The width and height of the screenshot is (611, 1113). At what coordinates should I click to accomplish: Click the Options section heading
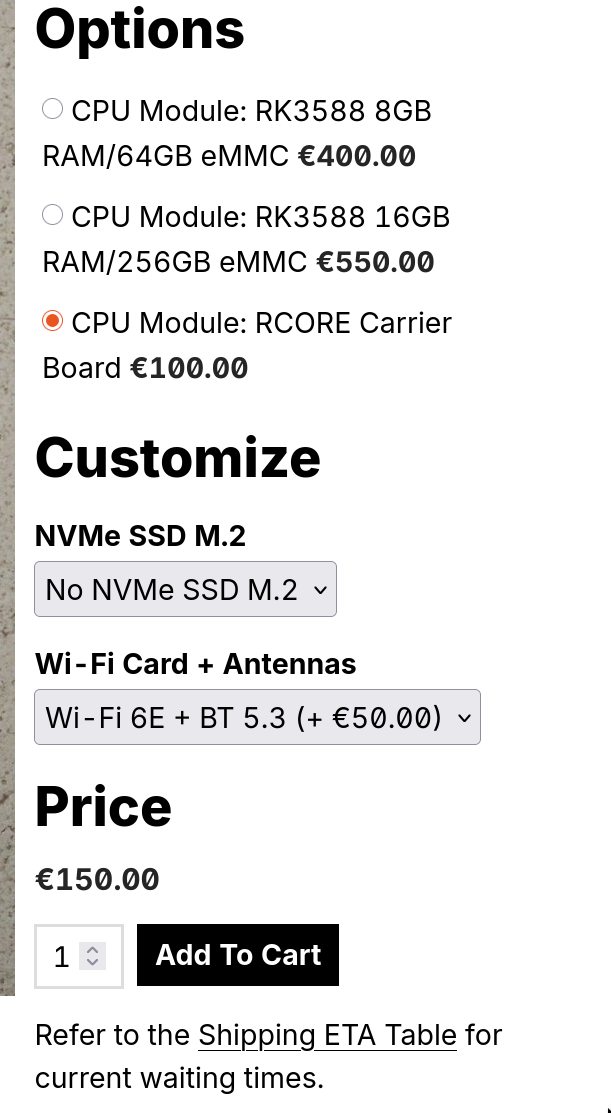point(140,28)
